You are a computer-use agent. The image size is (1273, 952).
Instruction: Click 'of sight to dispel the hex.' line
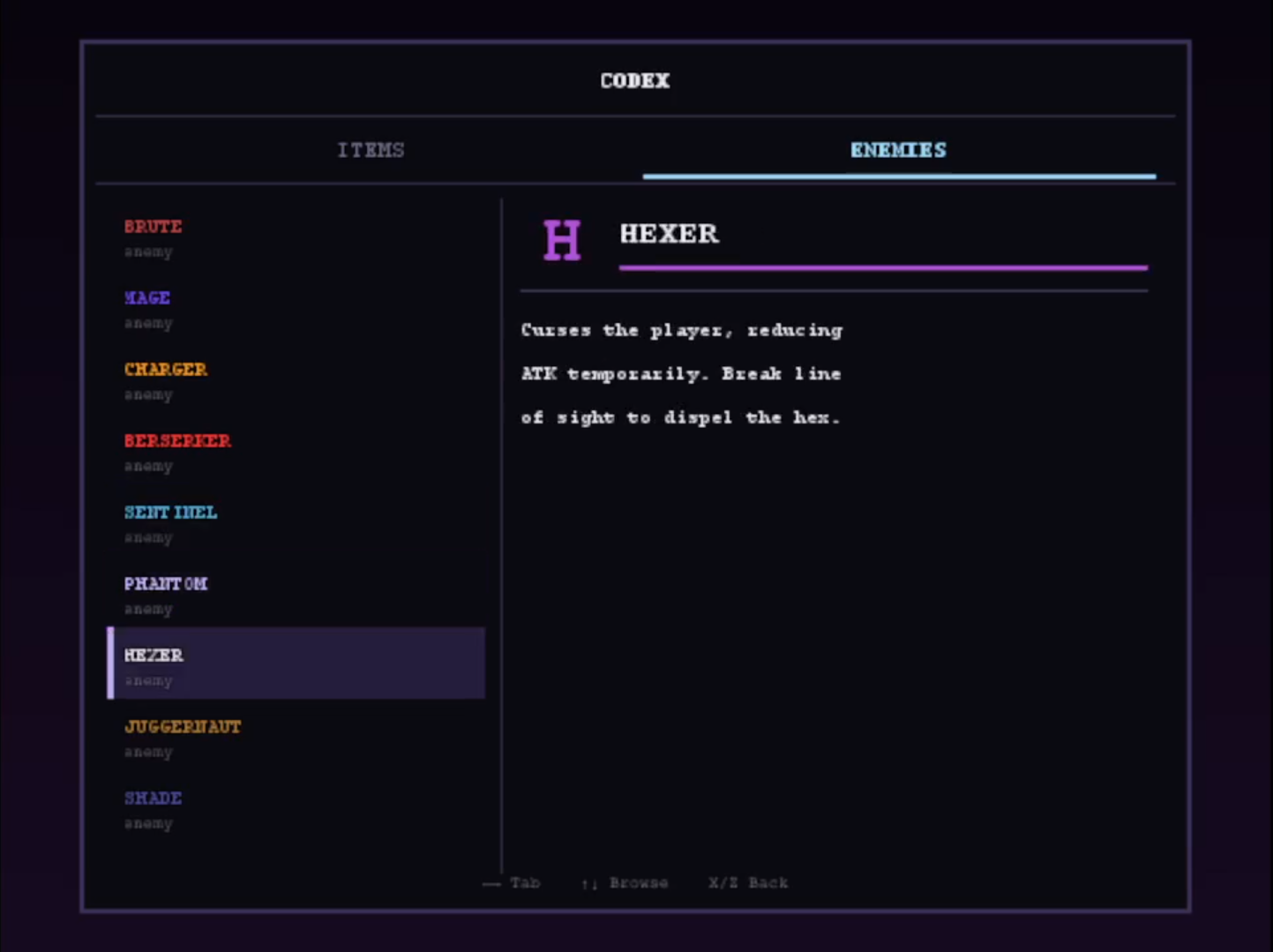680,417
